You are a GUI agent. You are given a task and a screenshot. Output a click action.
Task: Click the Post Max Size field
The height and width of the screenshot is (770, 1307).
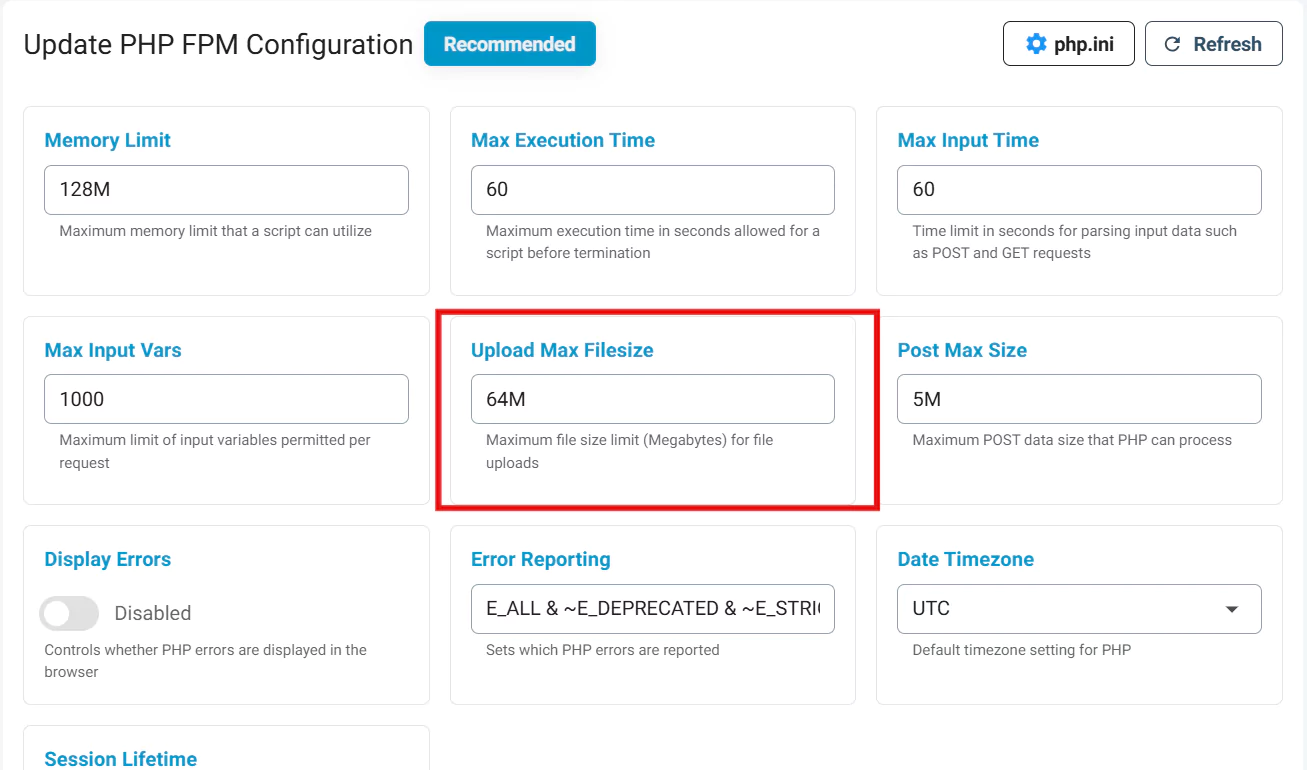1079,399
